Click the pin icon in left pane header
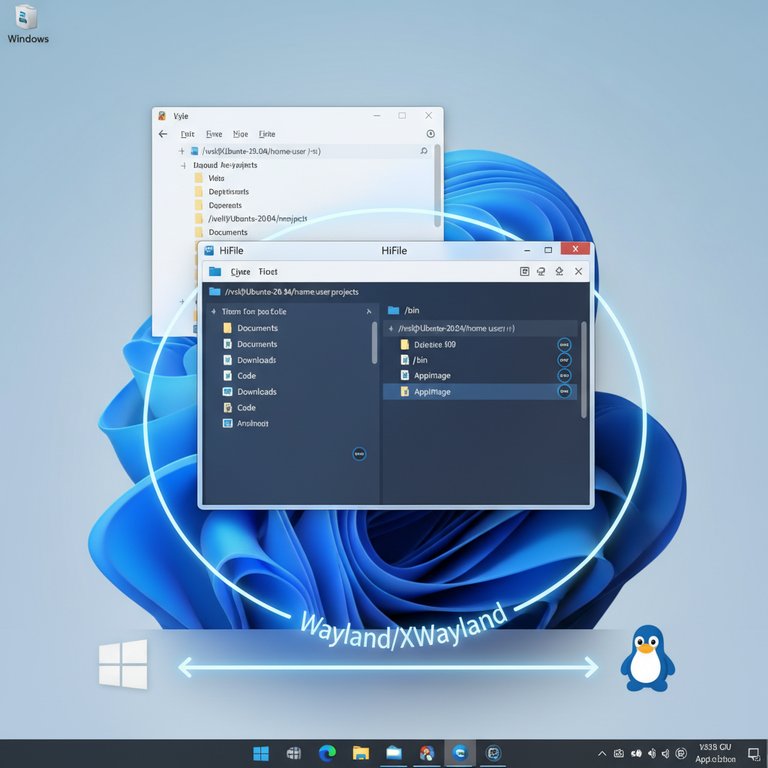Image resolution: width=768 pixels, height=768 pixels. (x=369, y=312)
